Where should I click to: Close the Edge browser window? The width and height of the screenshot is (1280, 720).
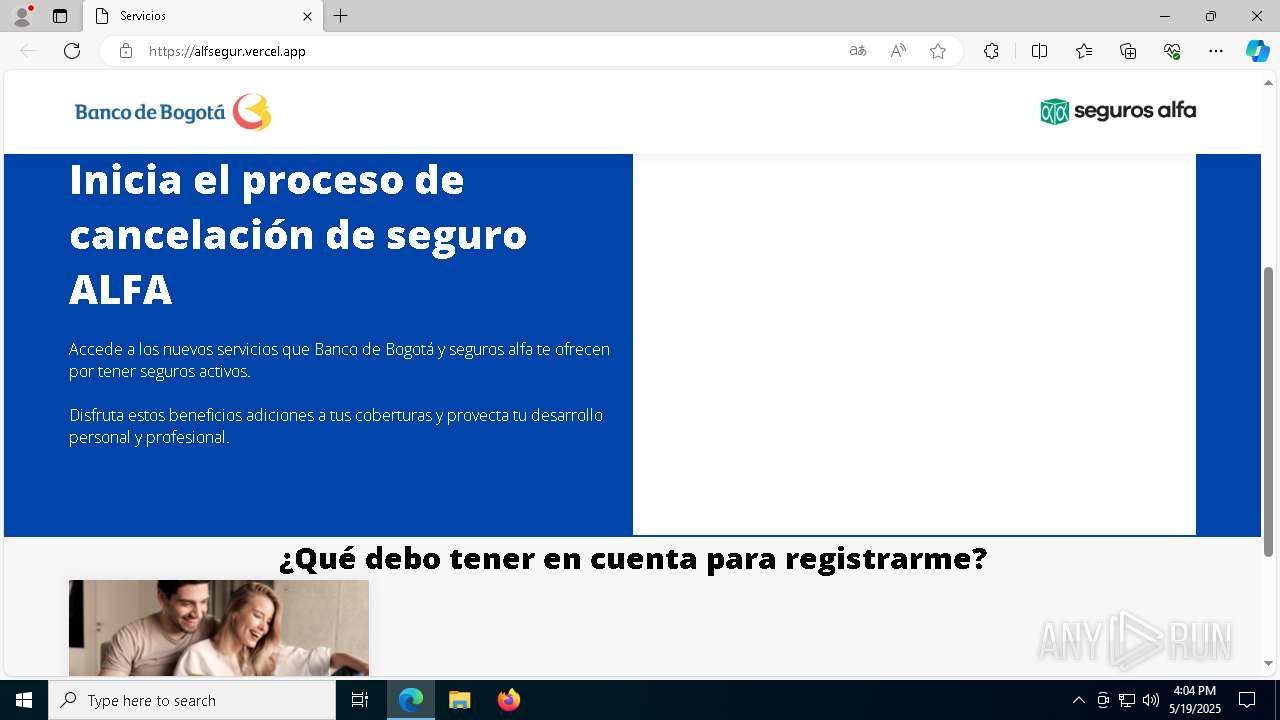[x=1257, y=16]
